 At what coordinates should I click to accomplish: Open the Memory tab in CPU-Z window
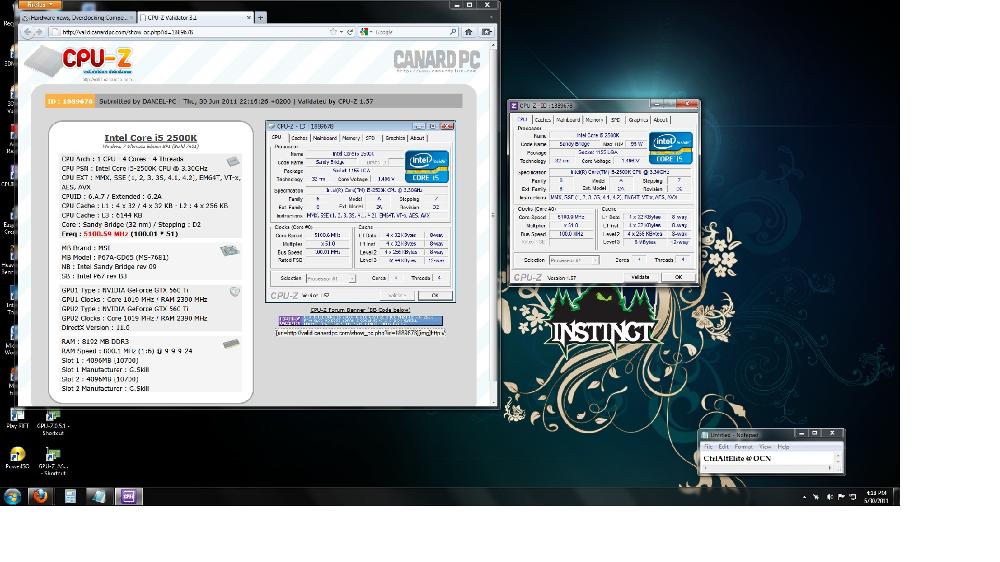(594, 119)
